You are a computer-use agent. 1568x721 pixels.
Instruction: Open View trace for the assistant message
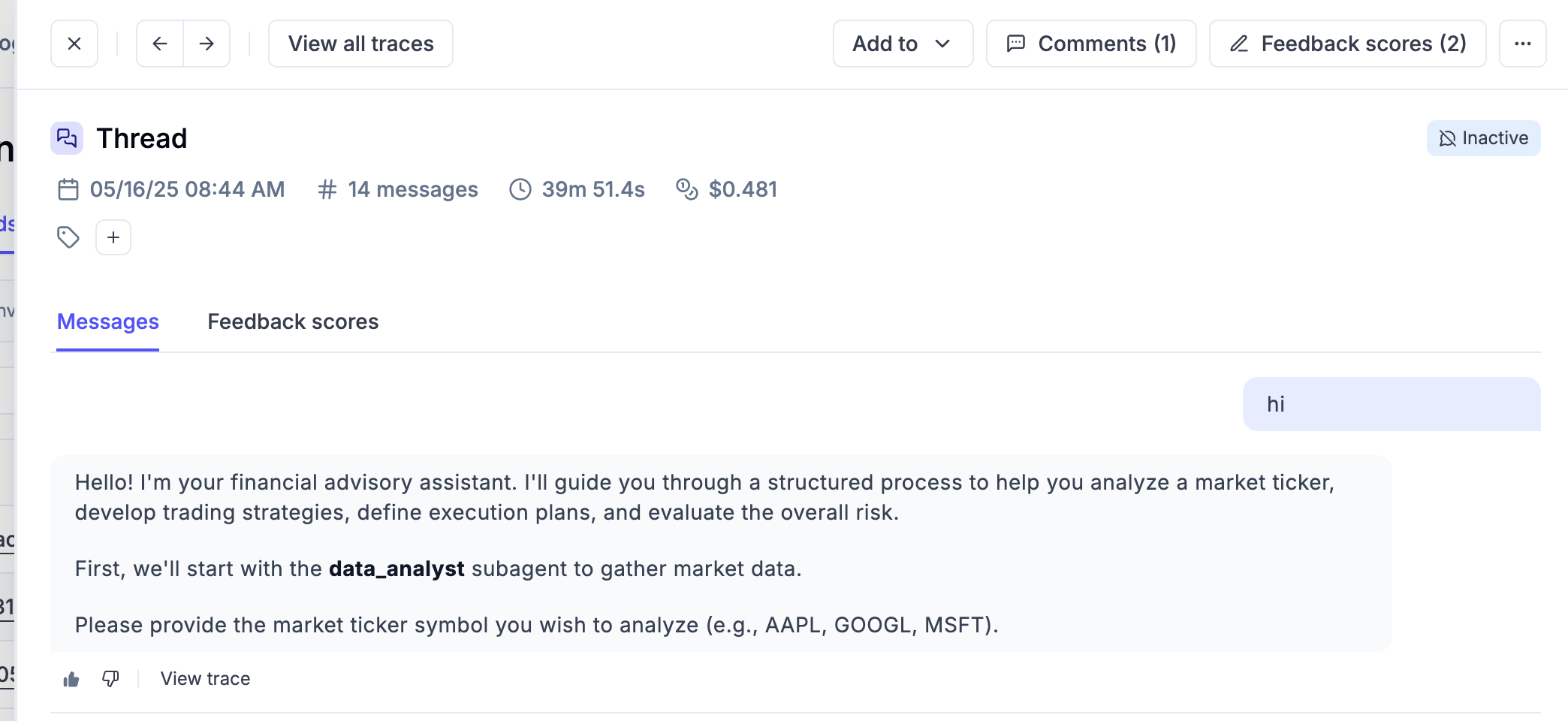[204, 678]
